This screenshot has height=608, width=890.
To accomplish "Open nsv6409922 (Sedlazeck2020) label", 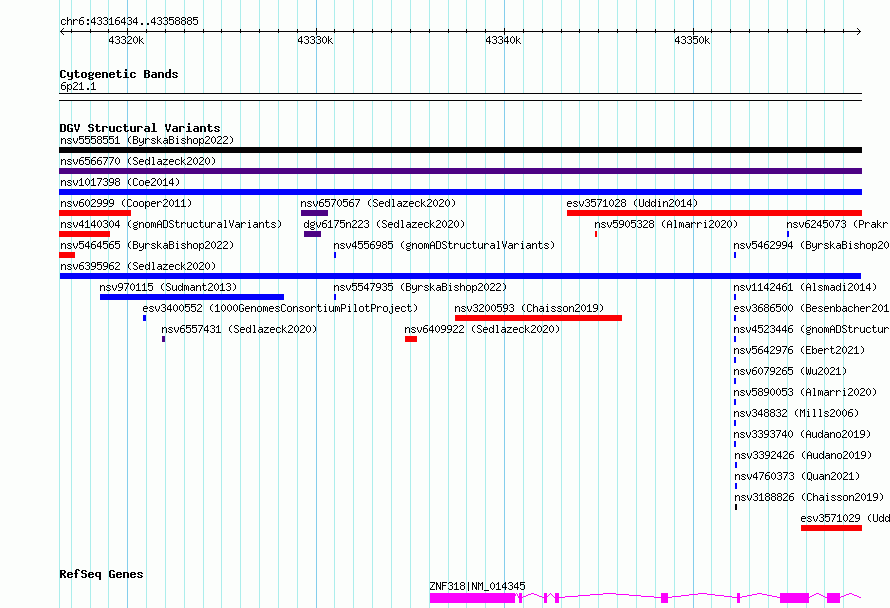I will [x=482, y=329].
